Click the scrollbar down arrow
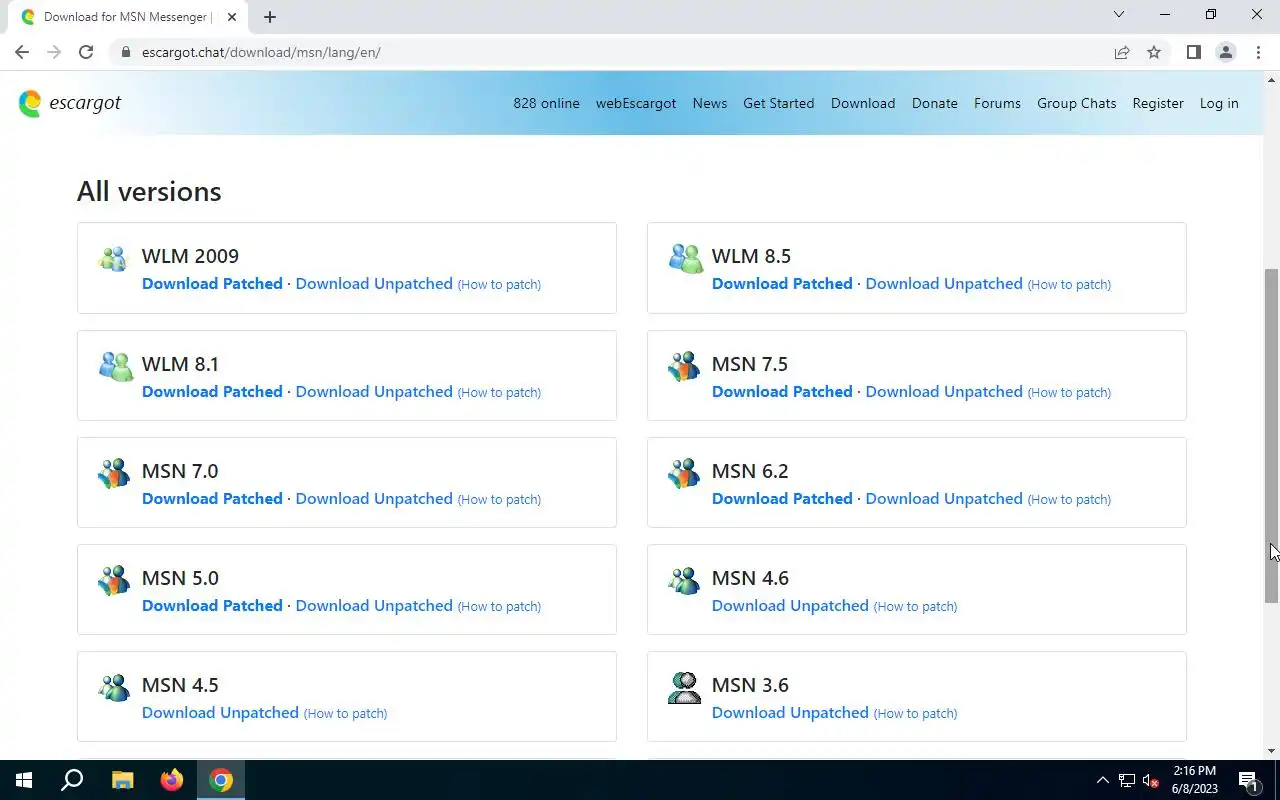 [1272, 751]
